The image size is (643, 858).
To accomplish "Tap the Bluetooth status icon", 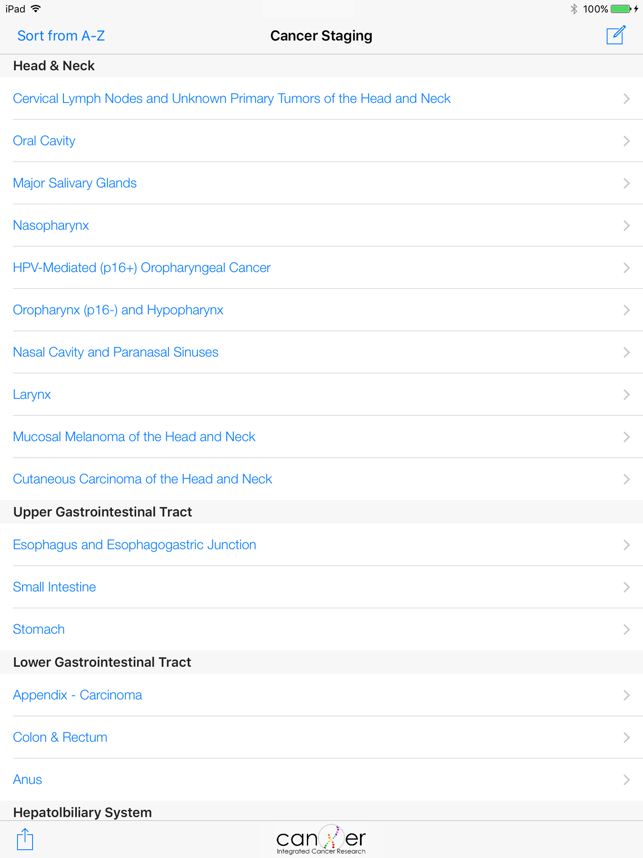I will tap(574, 9).
